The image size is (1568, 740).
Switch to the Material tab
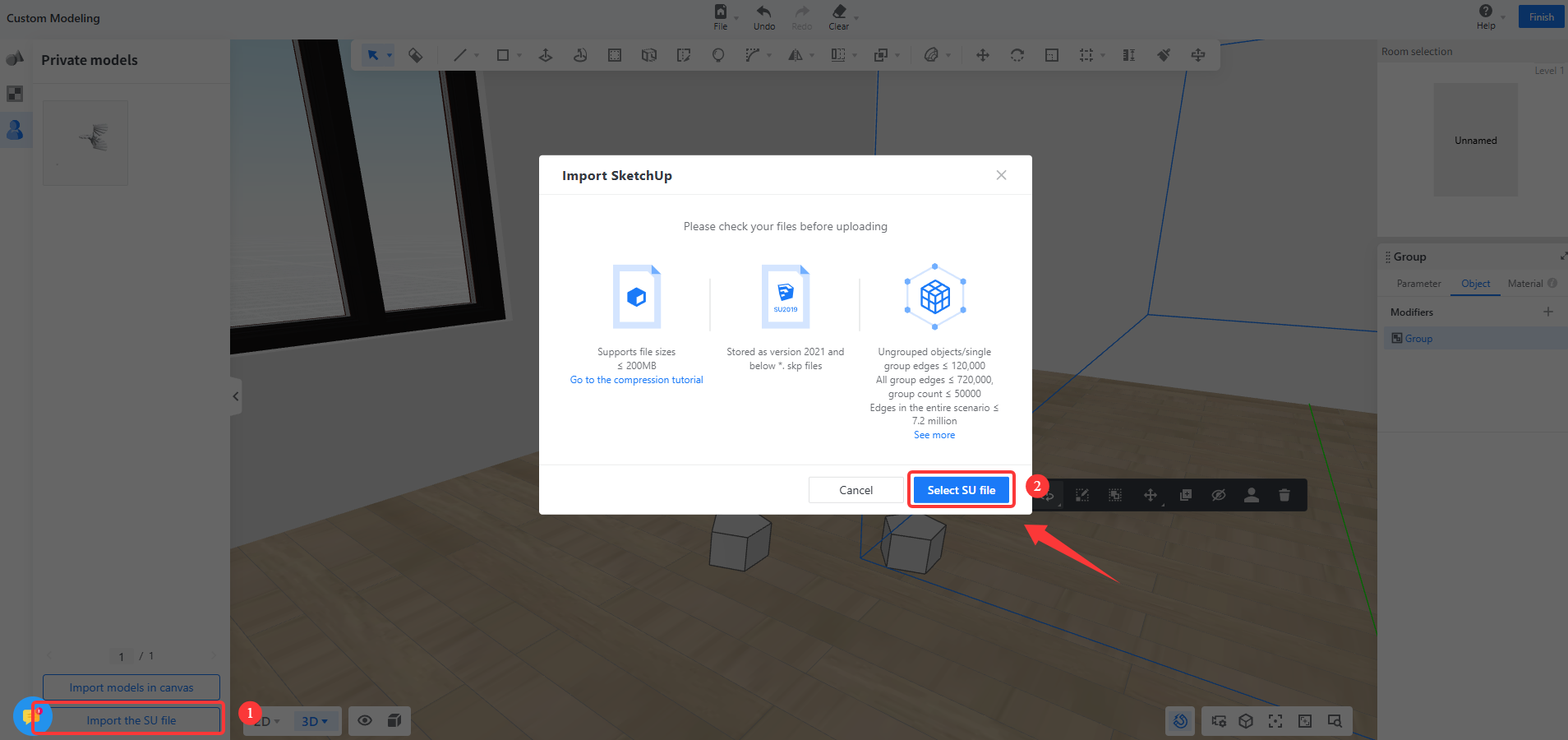pyautogui.click(x=1525, y=284)
